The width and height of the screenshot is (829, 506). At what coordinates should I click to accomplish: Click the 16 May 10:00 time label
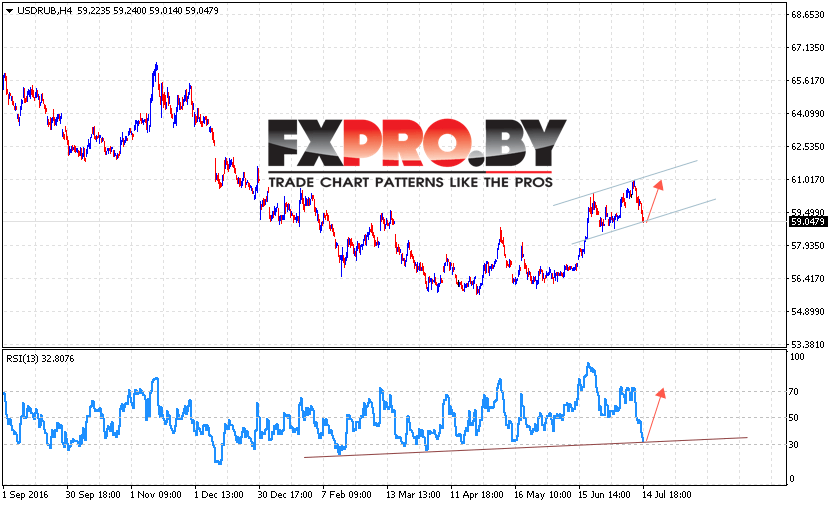click(x=542, y=495)
